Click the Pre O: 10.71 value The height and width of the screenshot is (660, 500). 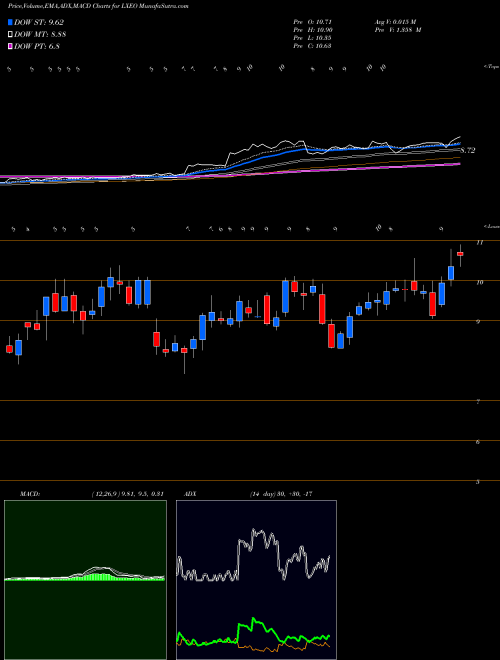(313, 22)
